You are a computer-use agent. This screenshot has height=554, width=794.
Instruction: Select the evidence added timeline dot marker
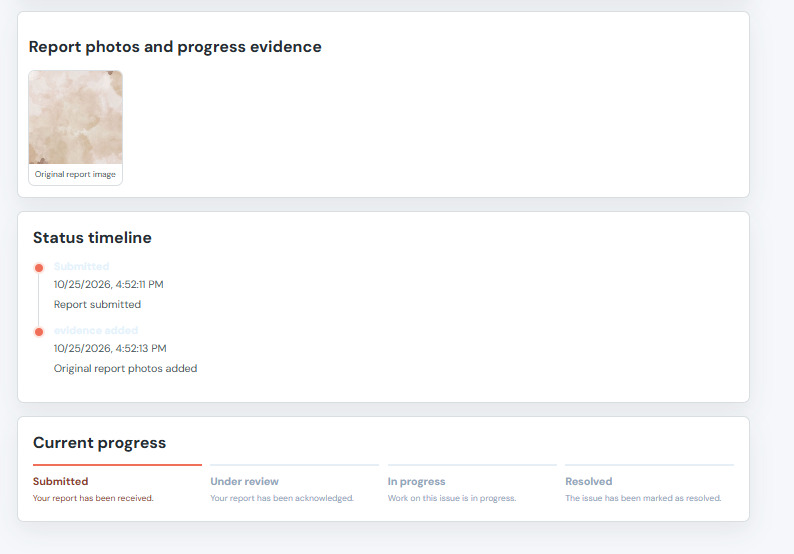click(x=39, y=332)
